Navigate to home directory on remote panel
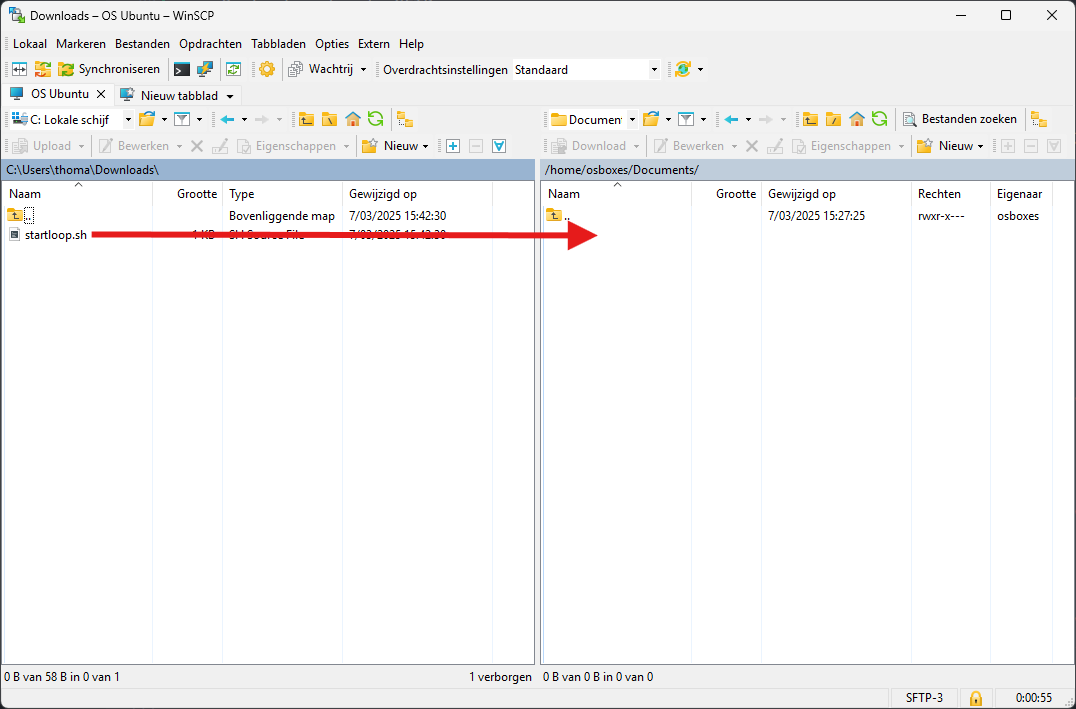Image resolution: width=1076 pixels, height=709 pixels. pos(855,118)
